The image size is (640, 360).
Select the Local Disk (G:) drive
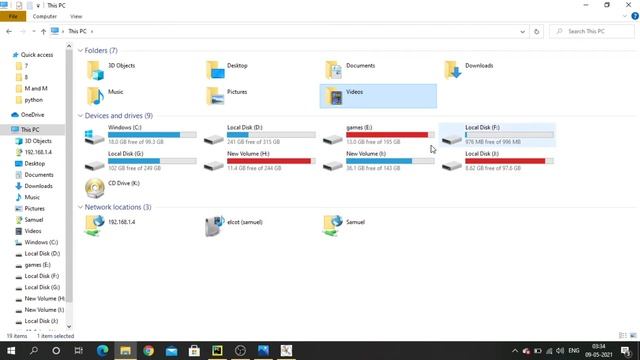140,161
